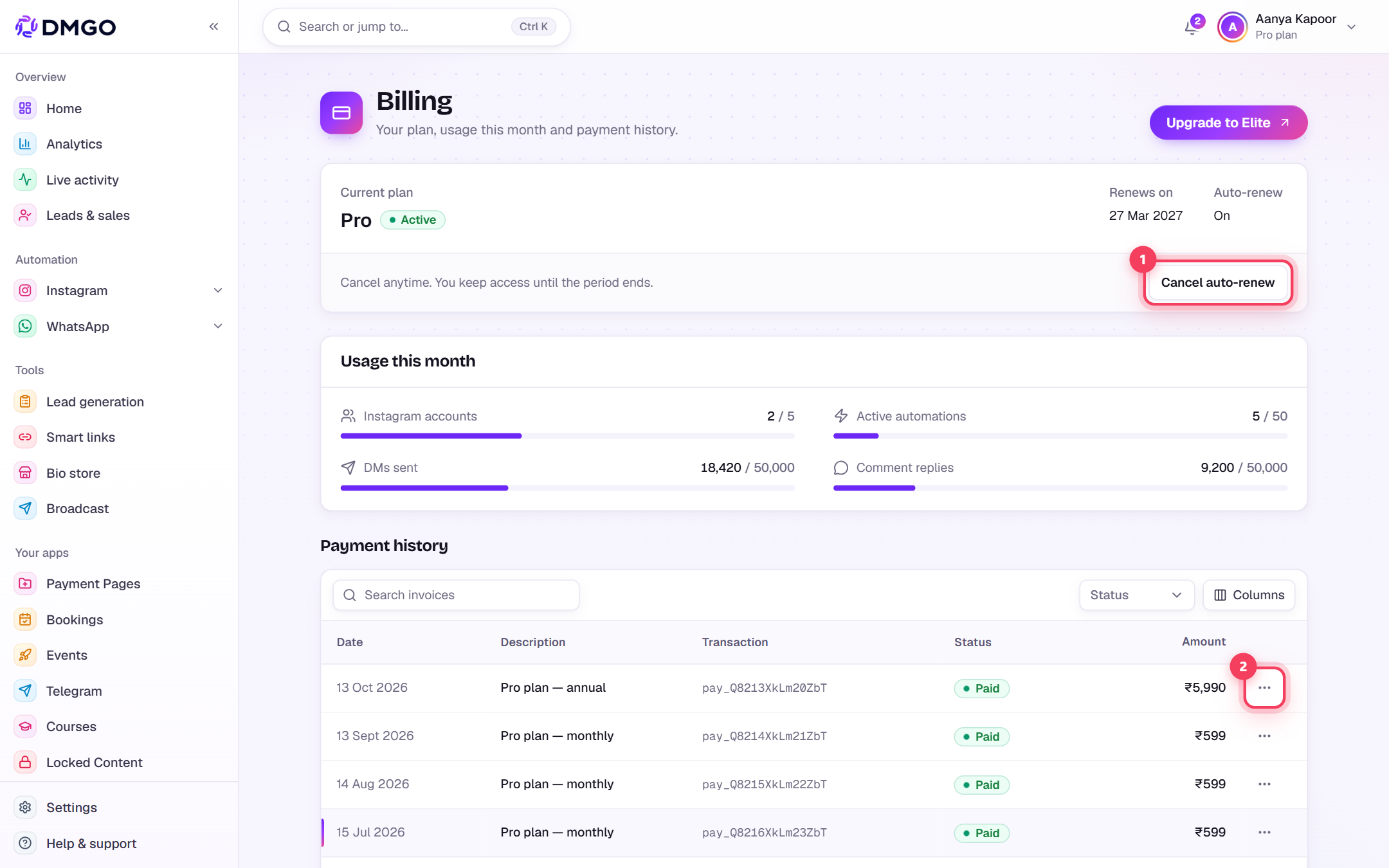Open the Status filter dropdown
1389x868 pixels.
(x=1136, y=595)
